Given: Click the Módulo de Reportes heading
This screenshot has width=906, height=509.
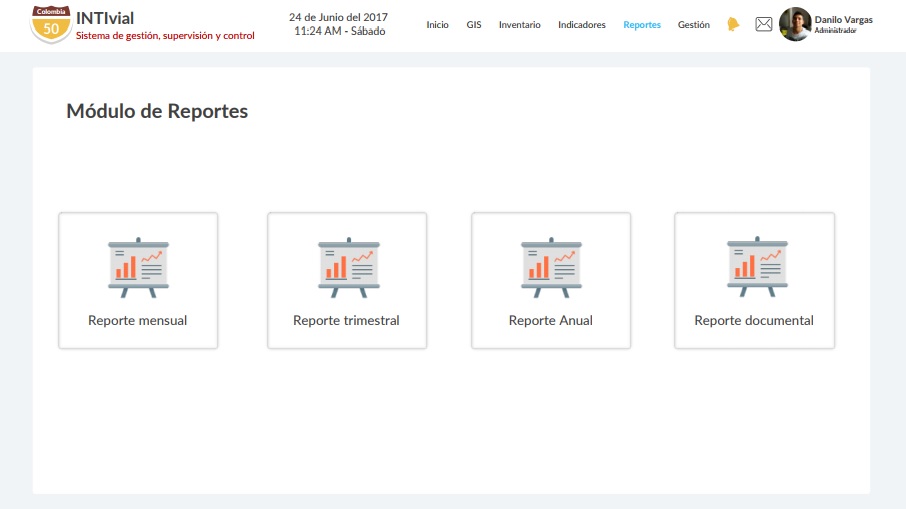Looking at the screenshot, I should tap(157, 111).
